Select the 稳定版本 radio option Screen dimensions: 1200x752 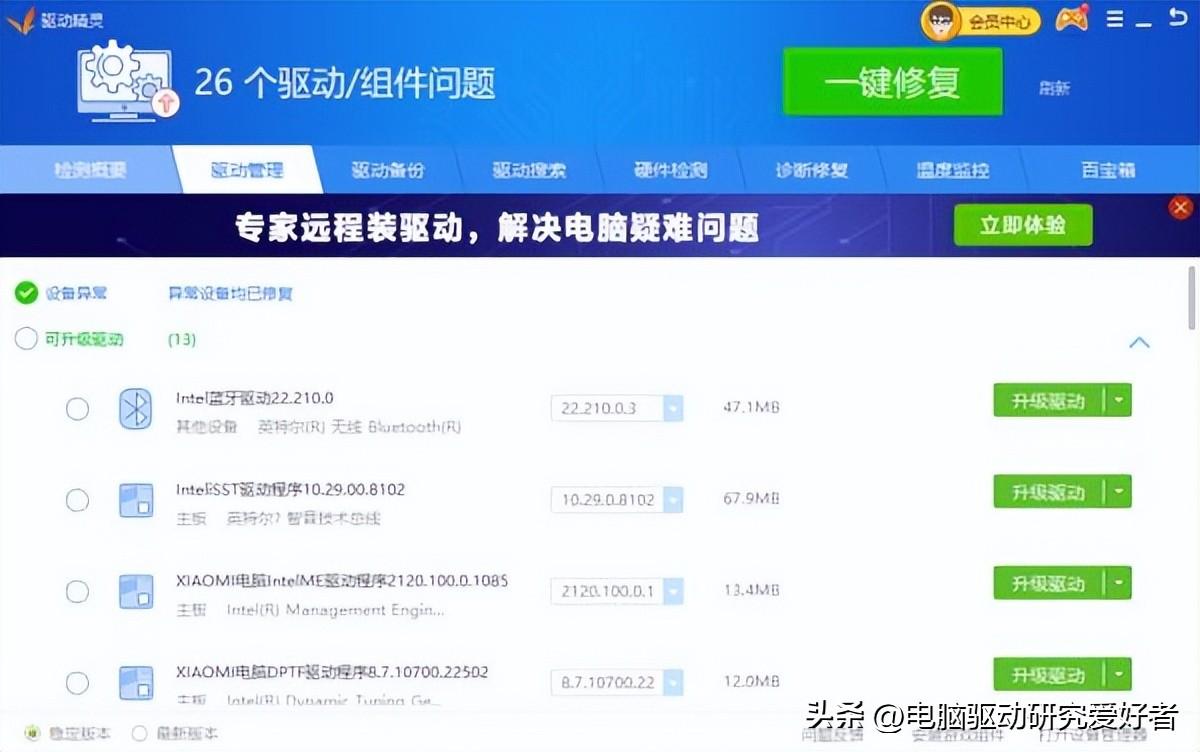click(x=31, y=733)
